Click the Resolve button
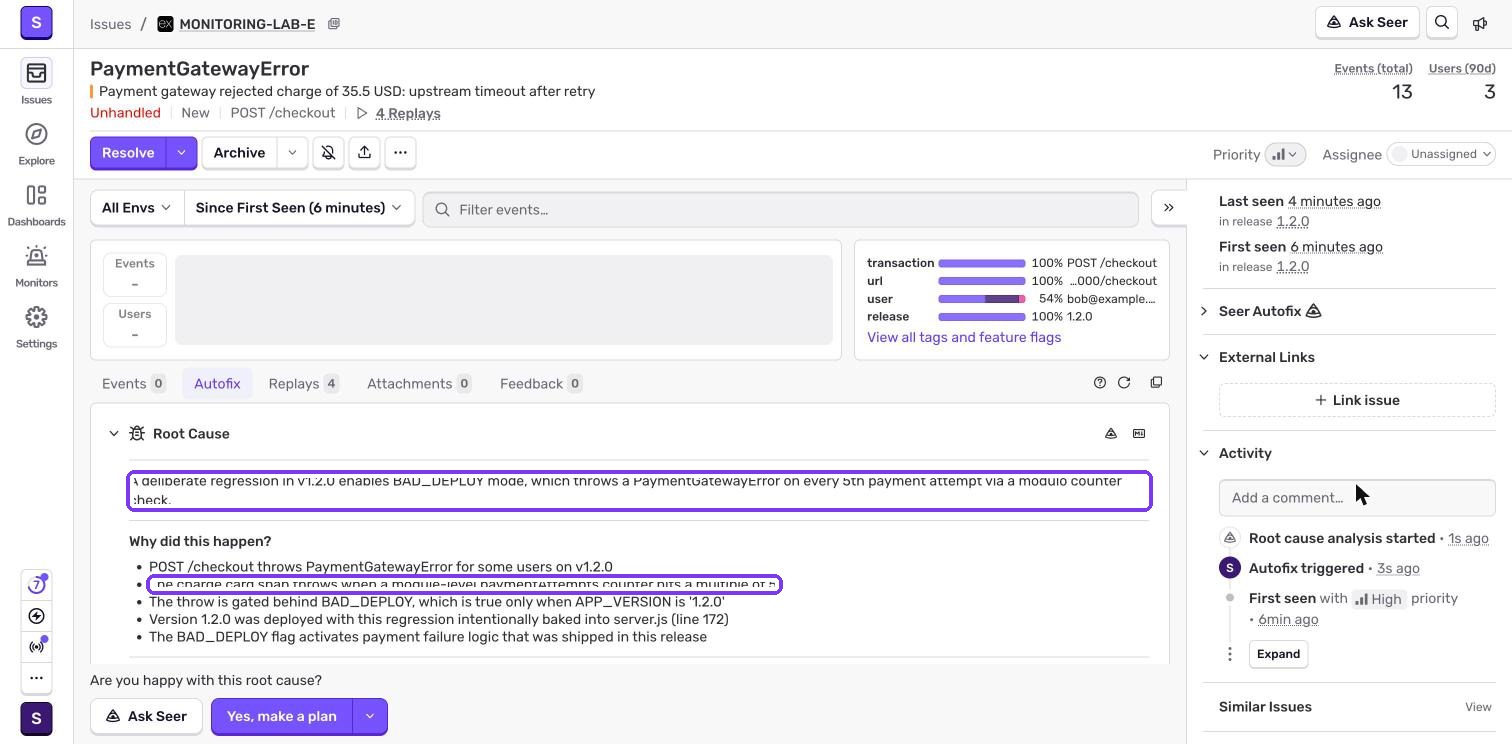Viewport: 1512px width, 744px height. coord(128,153)
